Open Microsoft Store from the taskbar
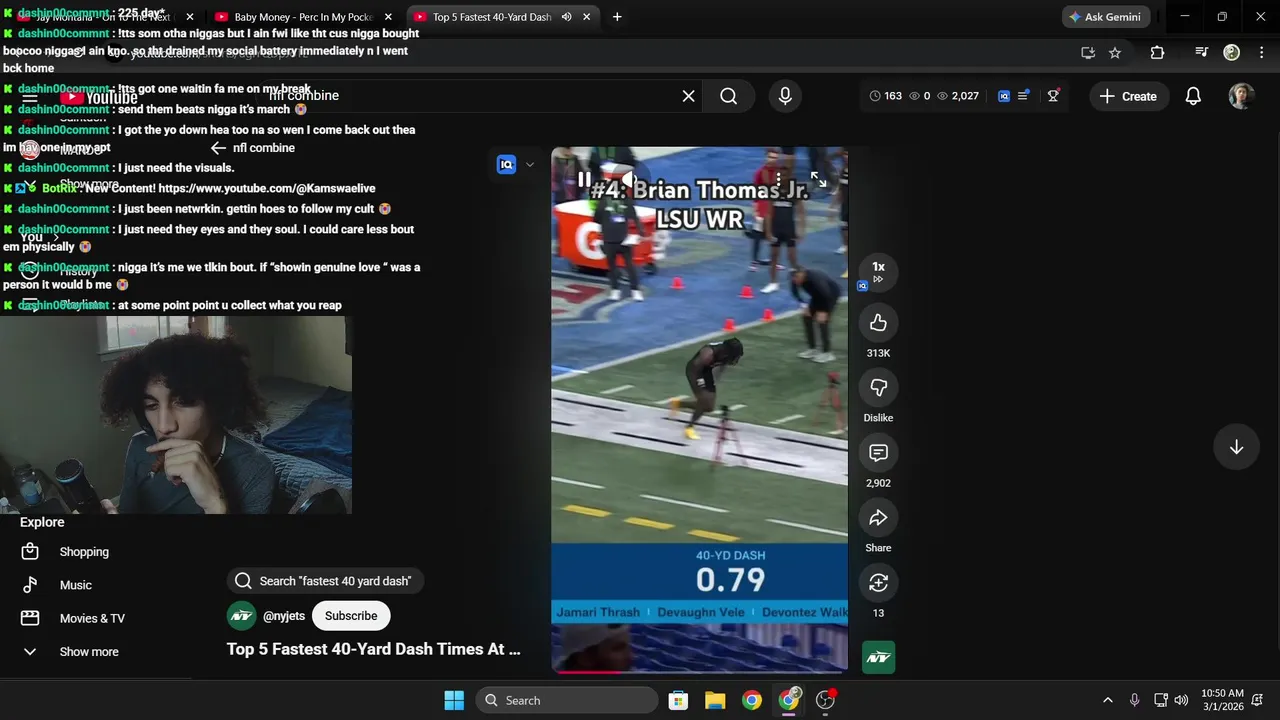The width and height of the screenshot is (1280, 720). [678, 700]
